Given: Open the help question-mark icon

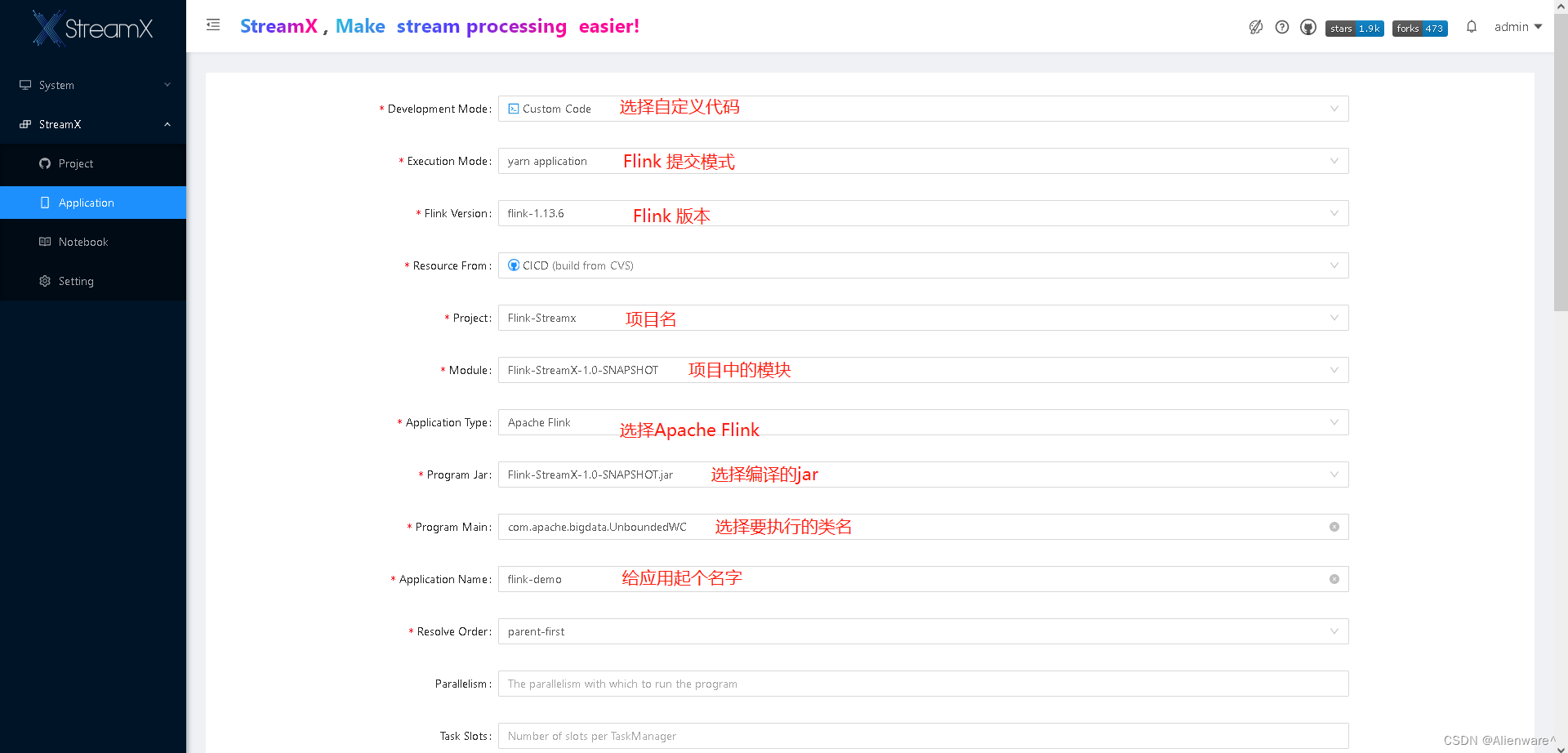Looking at the screenshot, I should pos(1282,27).
